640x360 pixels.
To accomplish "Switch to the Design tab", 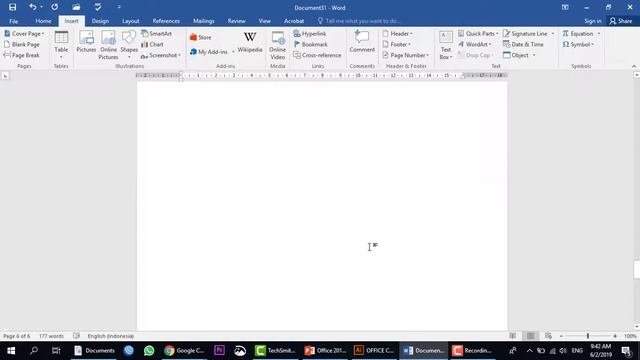I will pyautogui.click(x=100, y=21).
